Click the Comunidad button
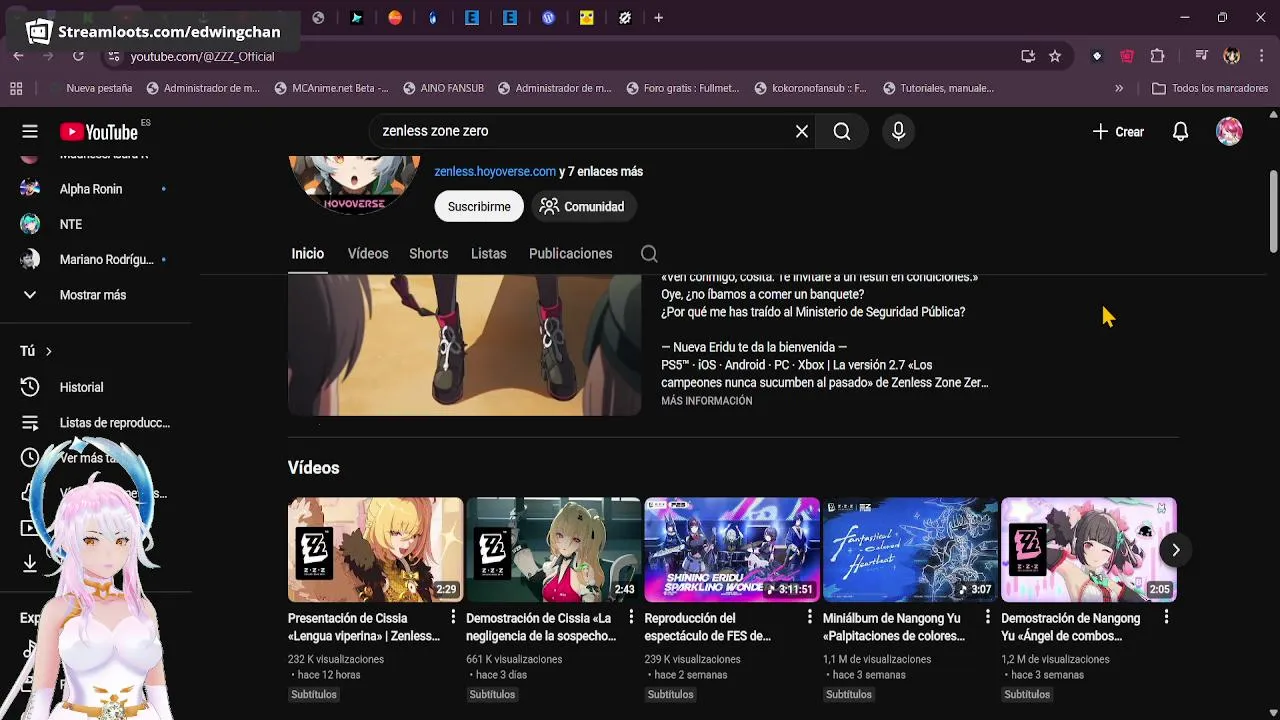The height and width of the screenshot is (720, 1280). click(x=582, y=206)
